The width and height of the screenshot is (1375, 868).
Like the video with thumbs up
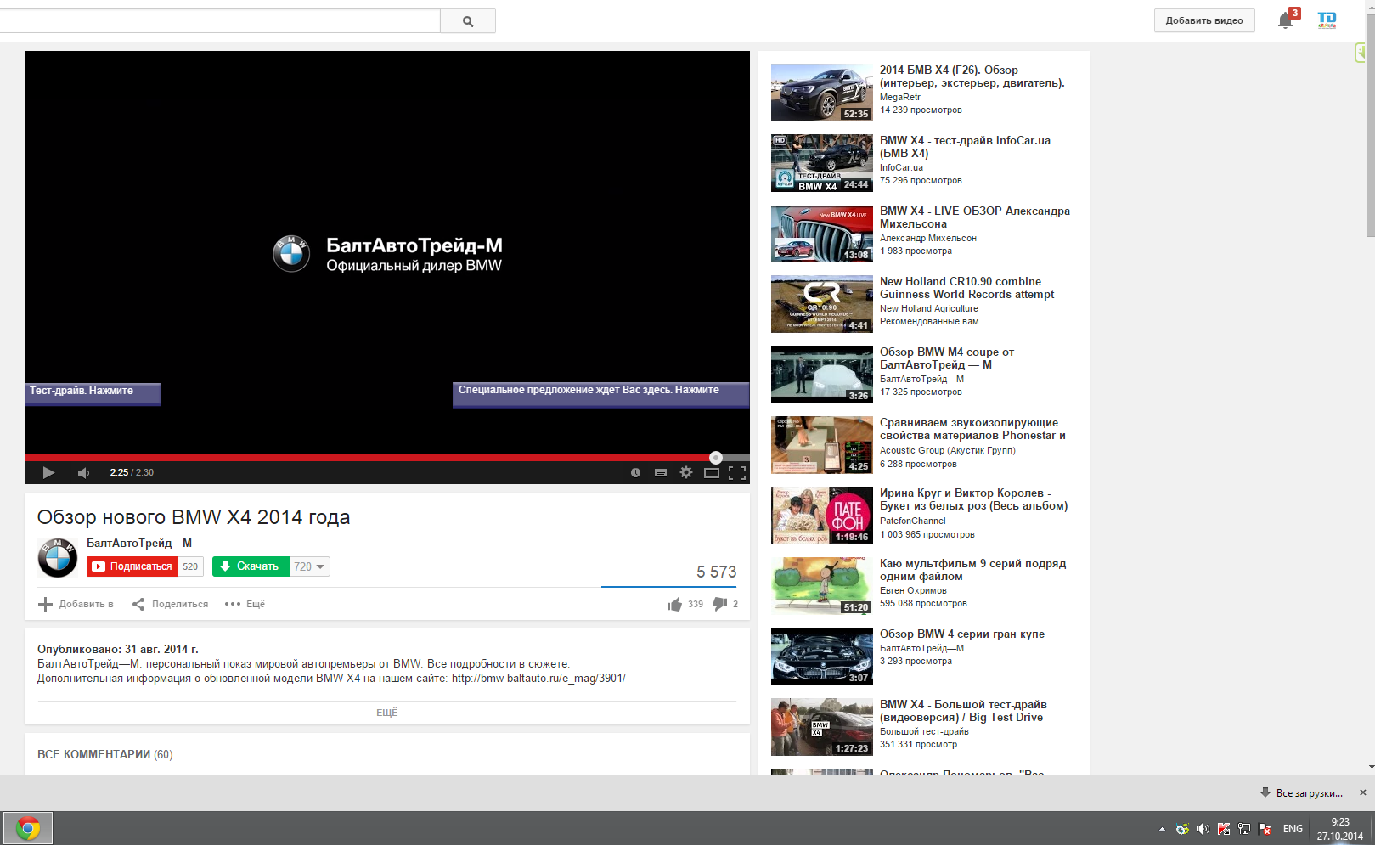pyautogui.click(x=674, y=604)
